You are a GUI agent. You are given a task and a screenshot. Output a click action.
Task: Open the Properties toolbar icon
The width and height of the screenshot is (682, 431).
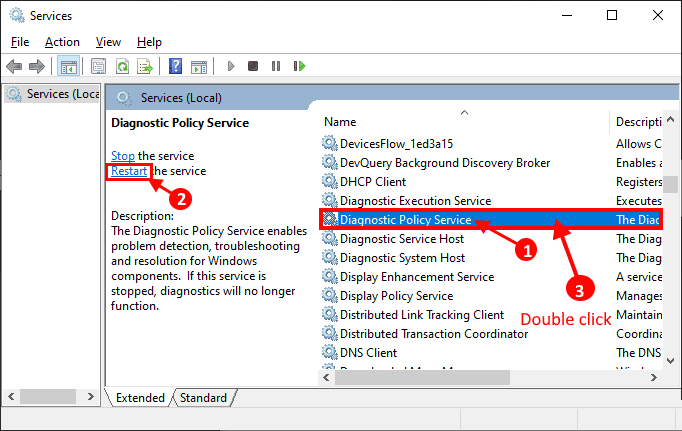point(98,66)
